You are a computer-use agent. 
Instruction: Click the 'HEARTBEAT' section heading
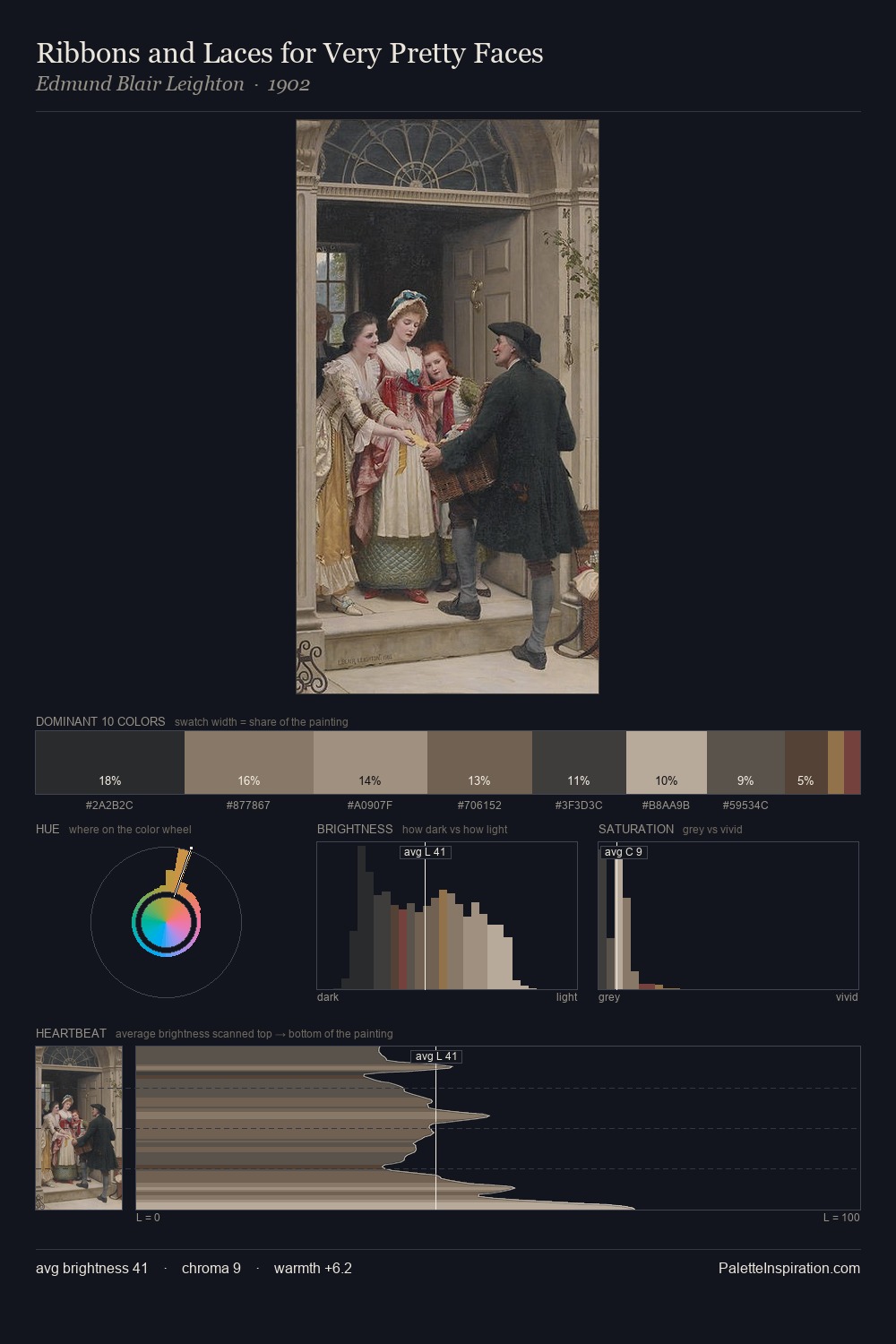point(71,1033)
